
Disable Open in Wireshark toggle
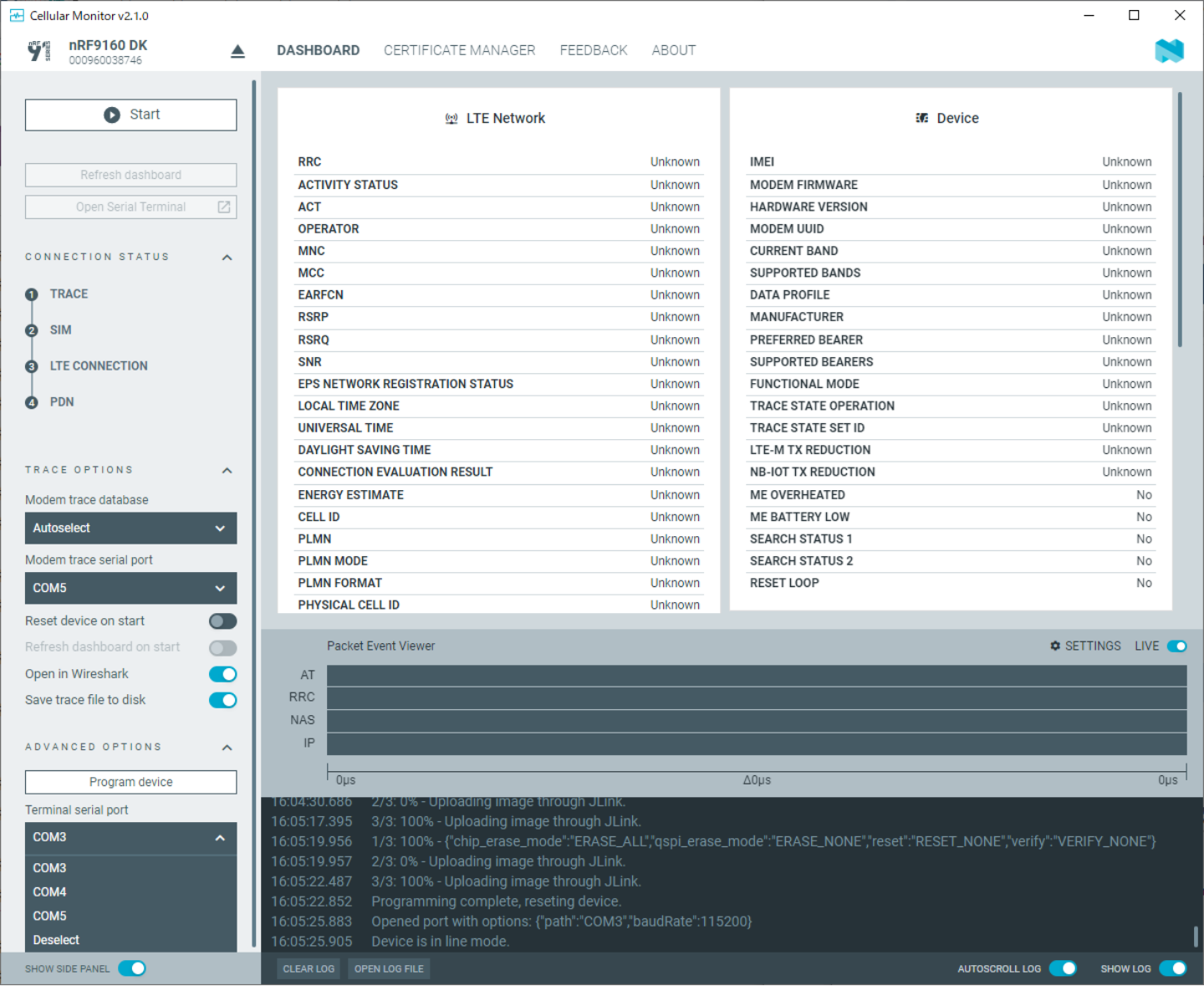[x=222, y=674]
